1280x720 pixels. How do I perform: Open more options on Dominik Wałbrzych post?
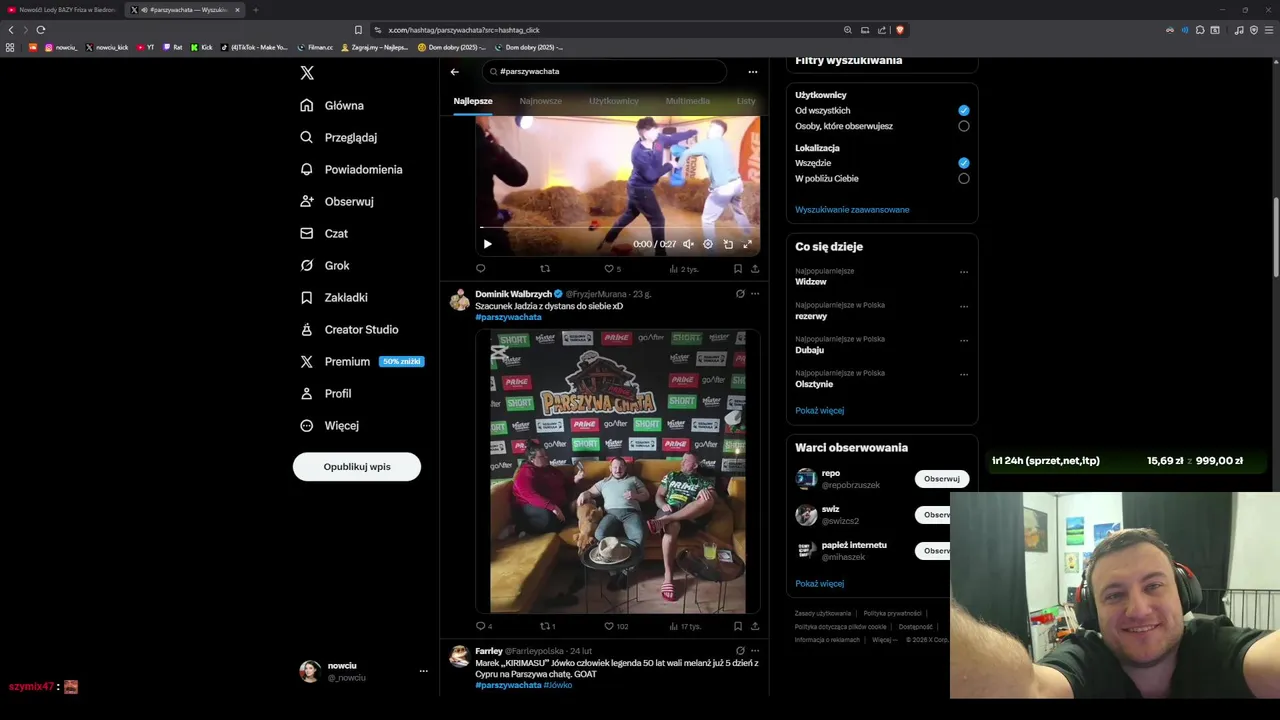755,294
